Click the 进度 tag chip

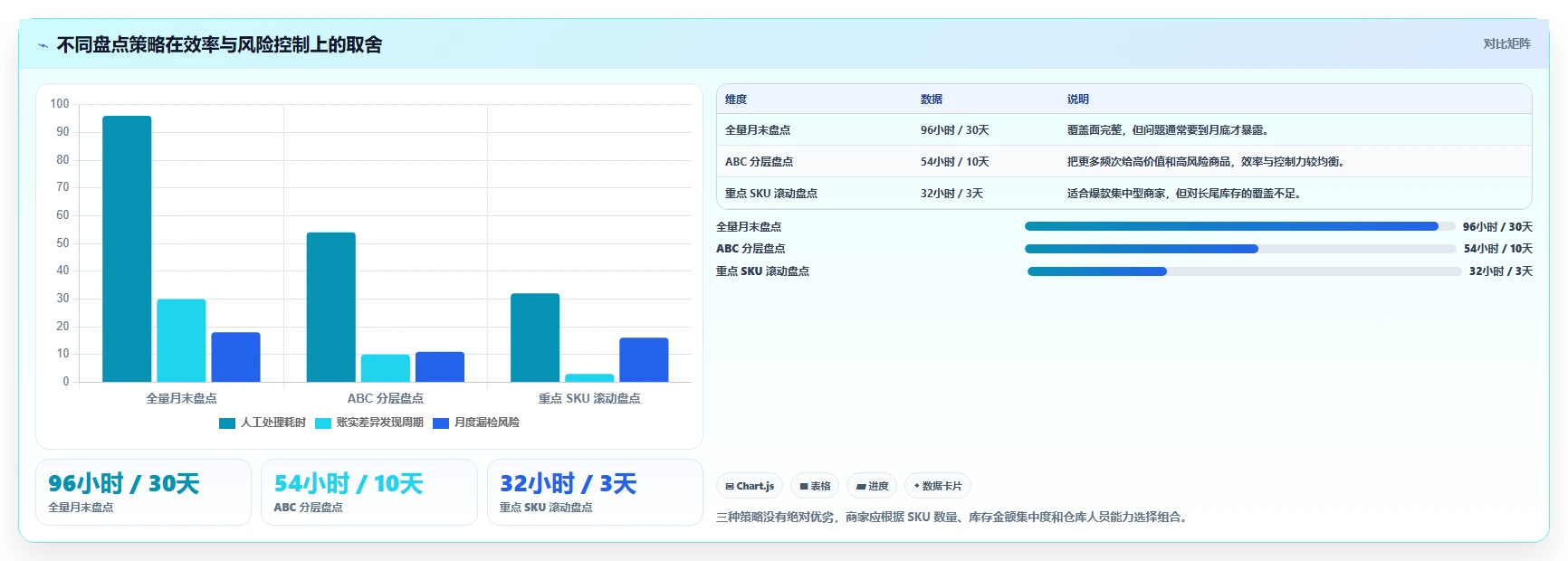click(x=872, y=486)
